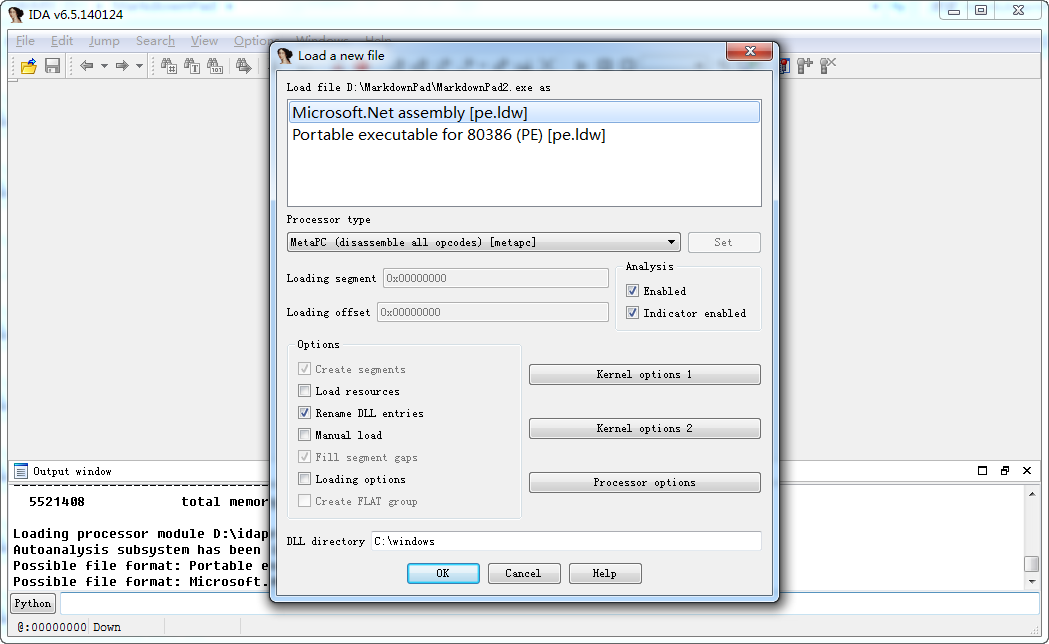
Task: Click the Output window scrollbar thumb
Action: click(1032, 564)
